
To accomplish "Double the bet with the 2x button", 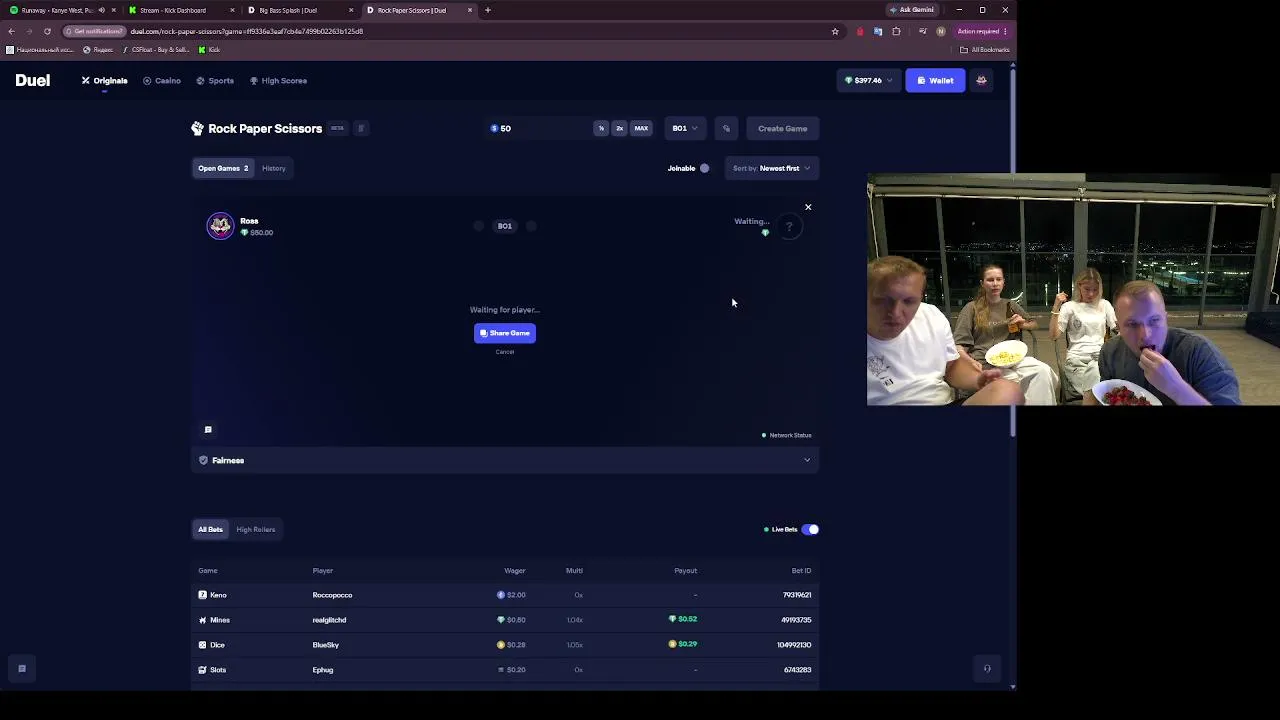I will (x=620, y=128).
